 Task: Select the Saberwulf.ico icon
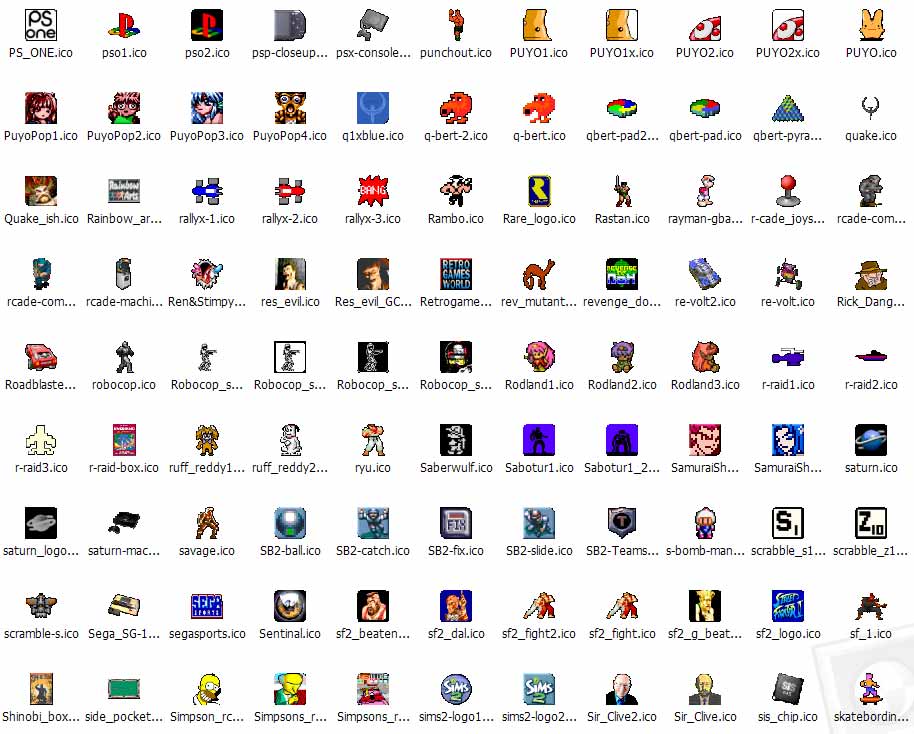pos(456,440)
